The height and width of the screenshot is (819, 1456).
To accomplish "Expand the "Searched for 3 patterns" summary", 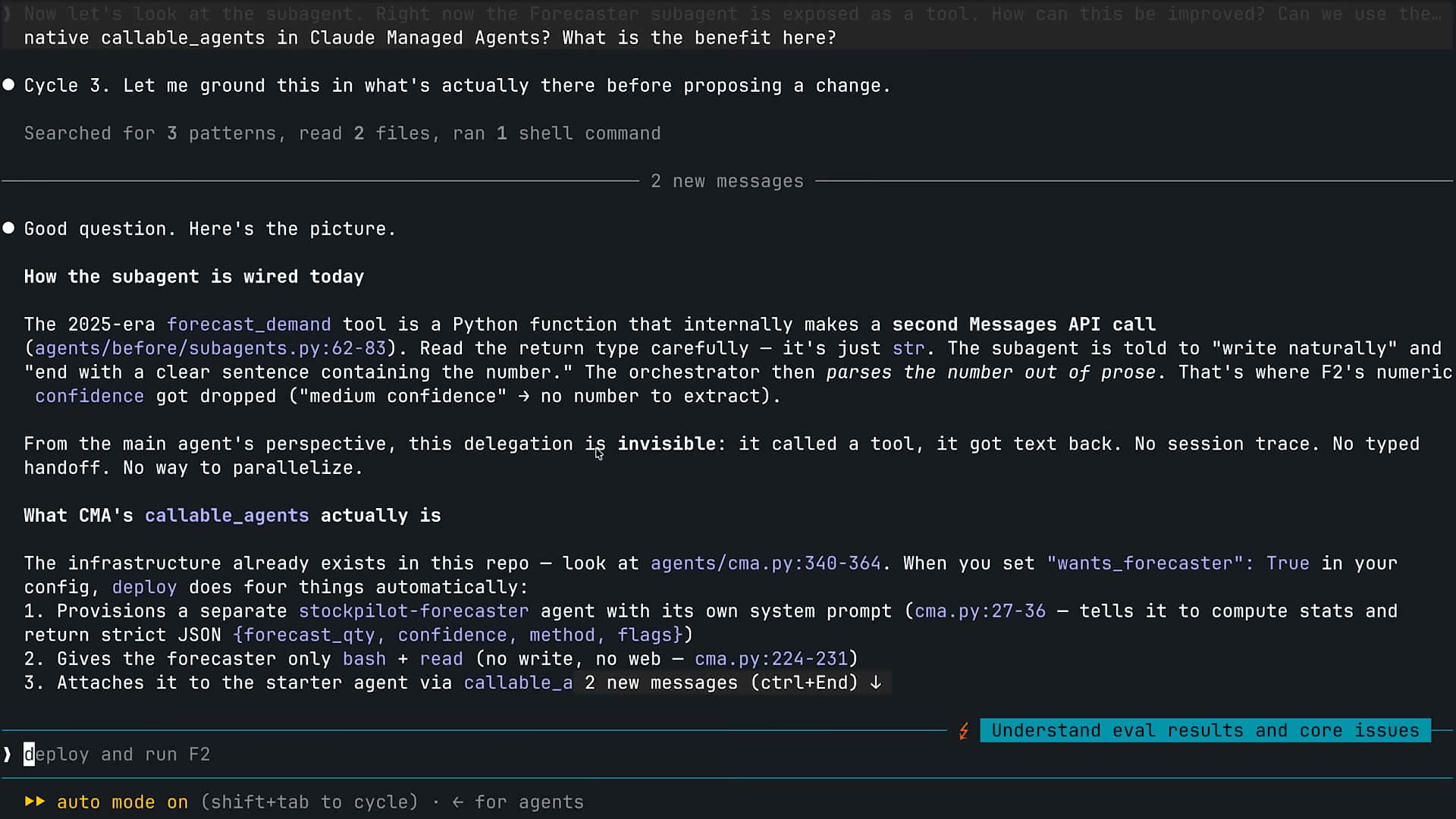I will pyautogui.click(x=342, y=133).
